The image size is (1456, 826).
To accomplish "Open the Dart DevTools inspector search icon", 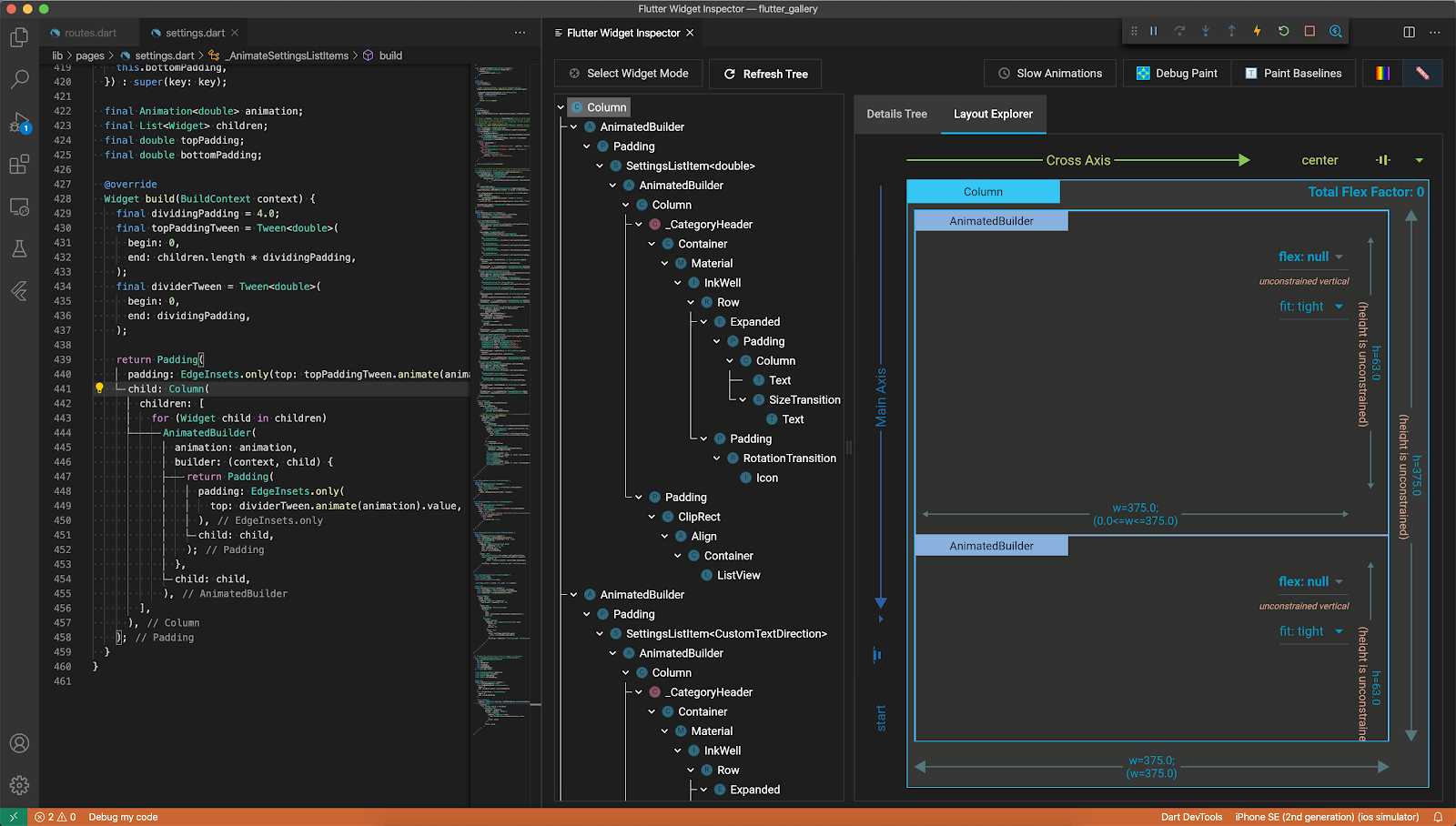I will click(1336, 31).
